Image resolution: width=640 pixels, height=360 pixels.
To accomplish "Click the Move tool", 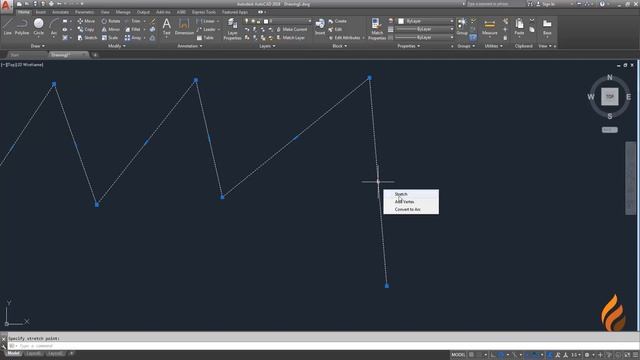I will point(86,21).
